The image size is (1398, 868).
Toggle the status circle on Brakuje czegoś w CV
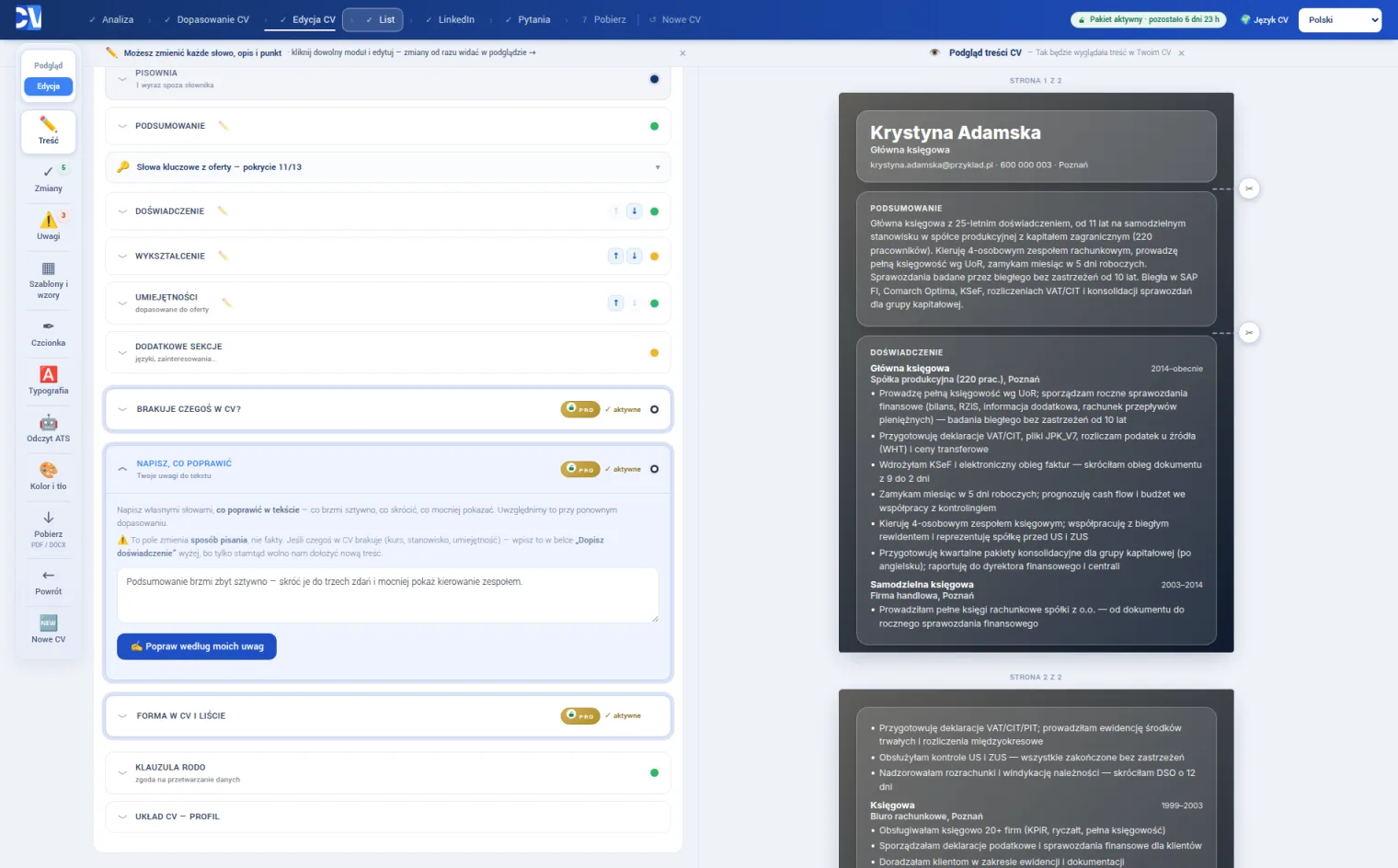click(x=654, y=409)
